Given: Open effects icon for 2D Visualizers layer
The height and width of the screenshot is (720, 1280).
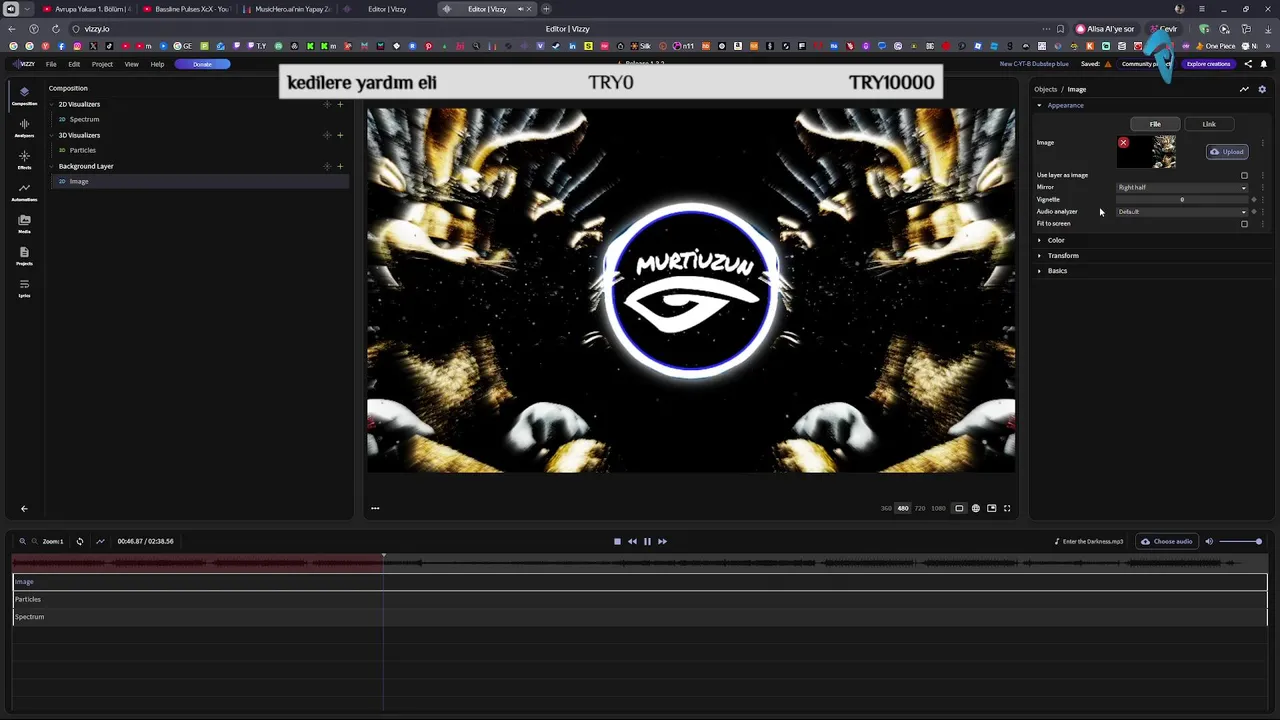Looking at the screenshot, I should (327, 104).
